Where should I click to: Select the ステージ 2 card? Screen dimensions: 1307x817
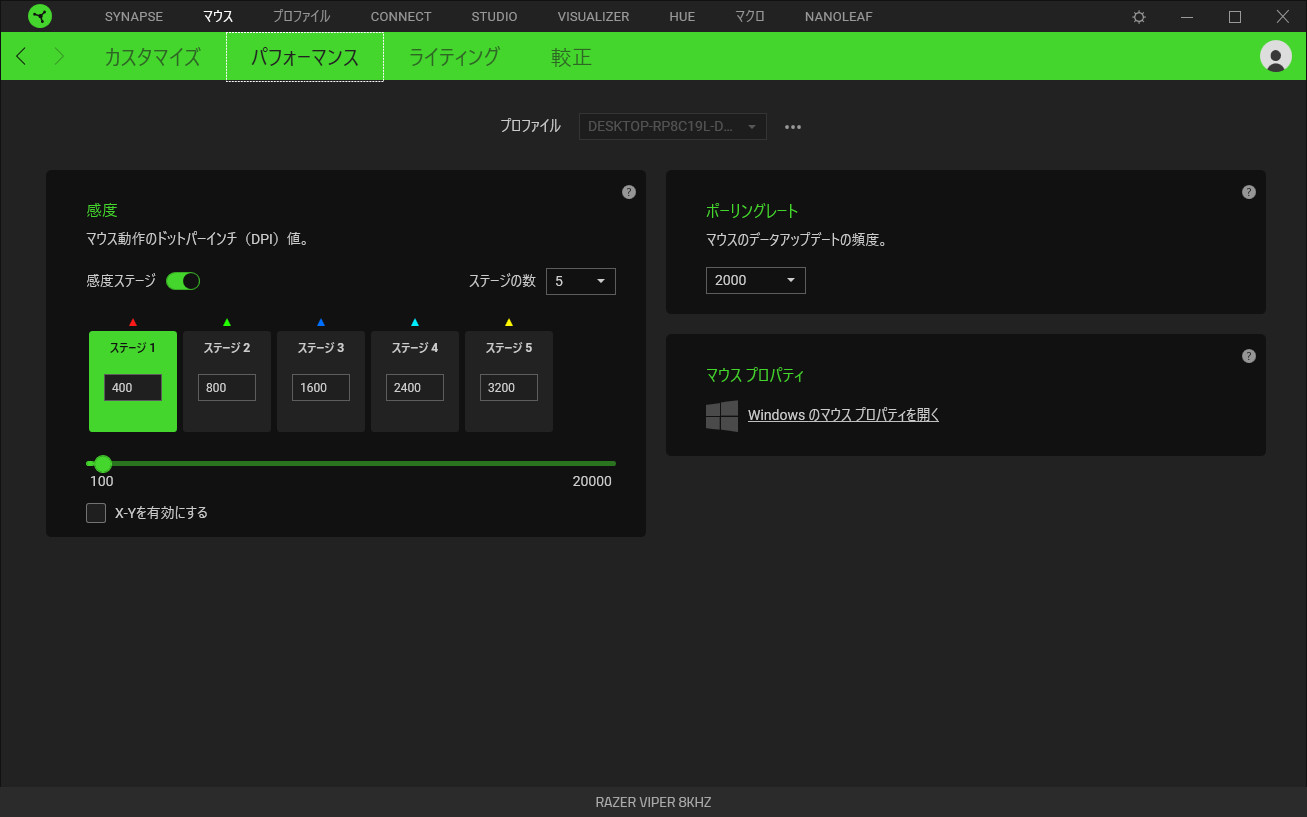click(x=227, y=382)
